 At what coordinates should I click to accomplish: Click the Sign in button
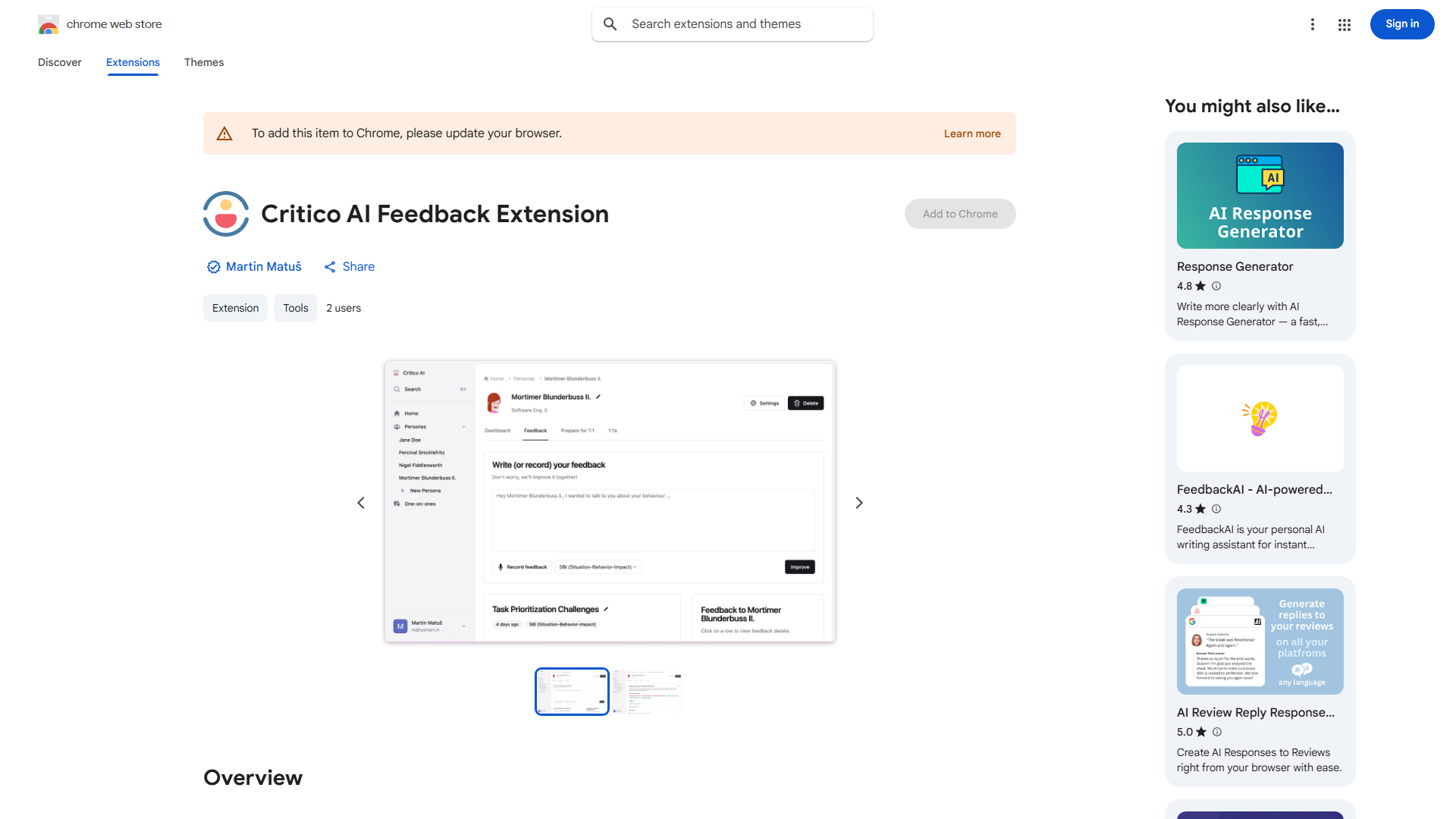[1401, 24]
